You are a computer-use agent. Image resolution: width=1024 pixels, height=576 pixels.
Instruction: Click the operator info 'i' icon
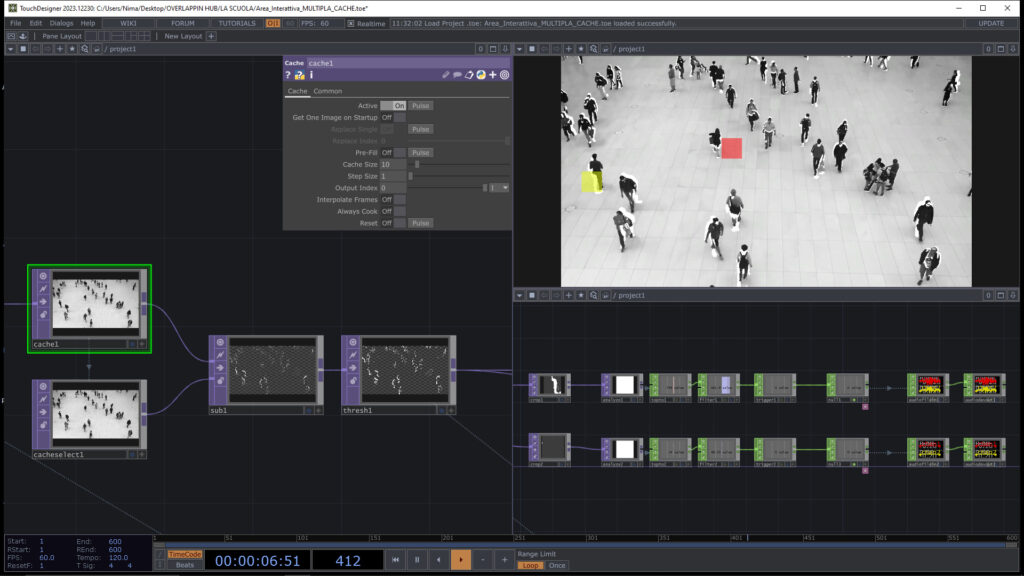point(311,75)
